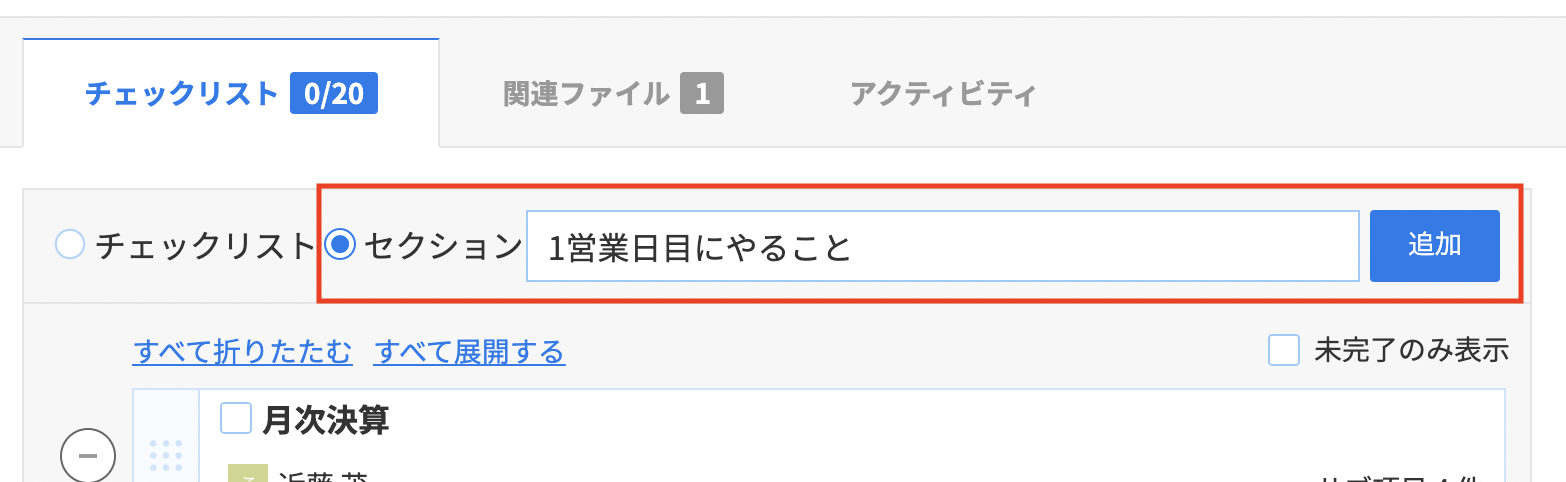Click the セクション radio label text
This screenshot has width=1566, height=482.
coord(443,246)
